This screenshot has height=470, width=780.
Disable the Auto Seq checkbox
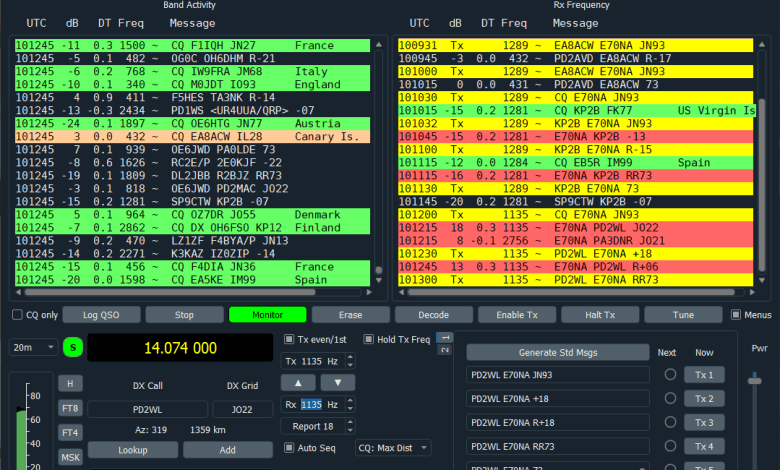tap(289, 447)
